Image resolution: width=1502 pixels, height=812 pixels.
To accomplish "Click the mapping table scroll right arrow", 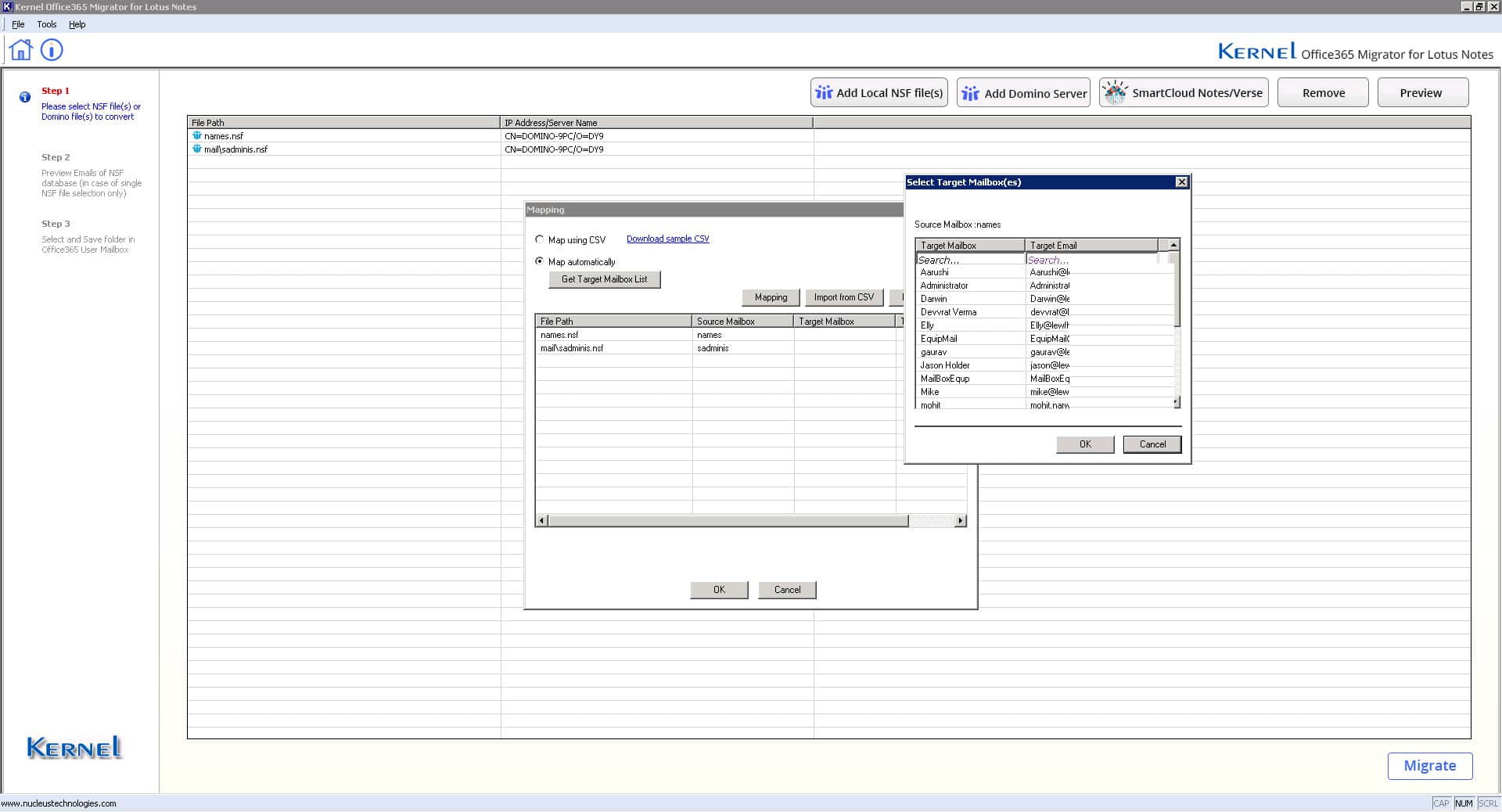I will tap(961, 521).
